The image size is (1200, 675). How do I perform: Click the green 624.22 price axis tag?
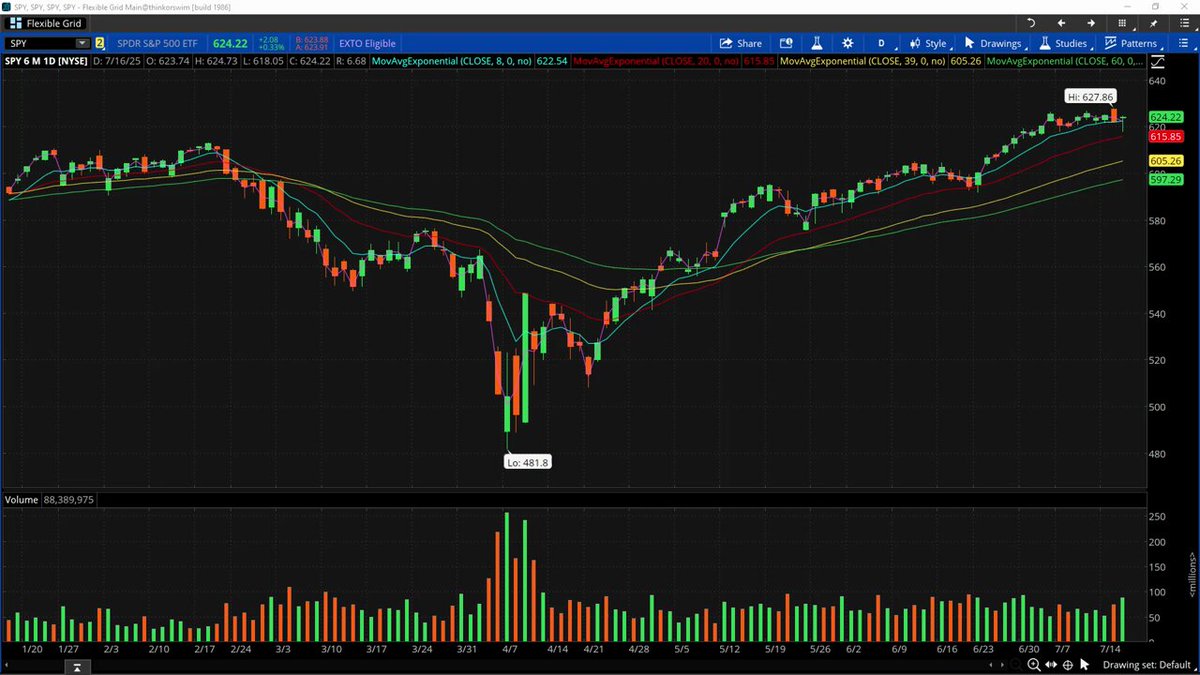1166,117
